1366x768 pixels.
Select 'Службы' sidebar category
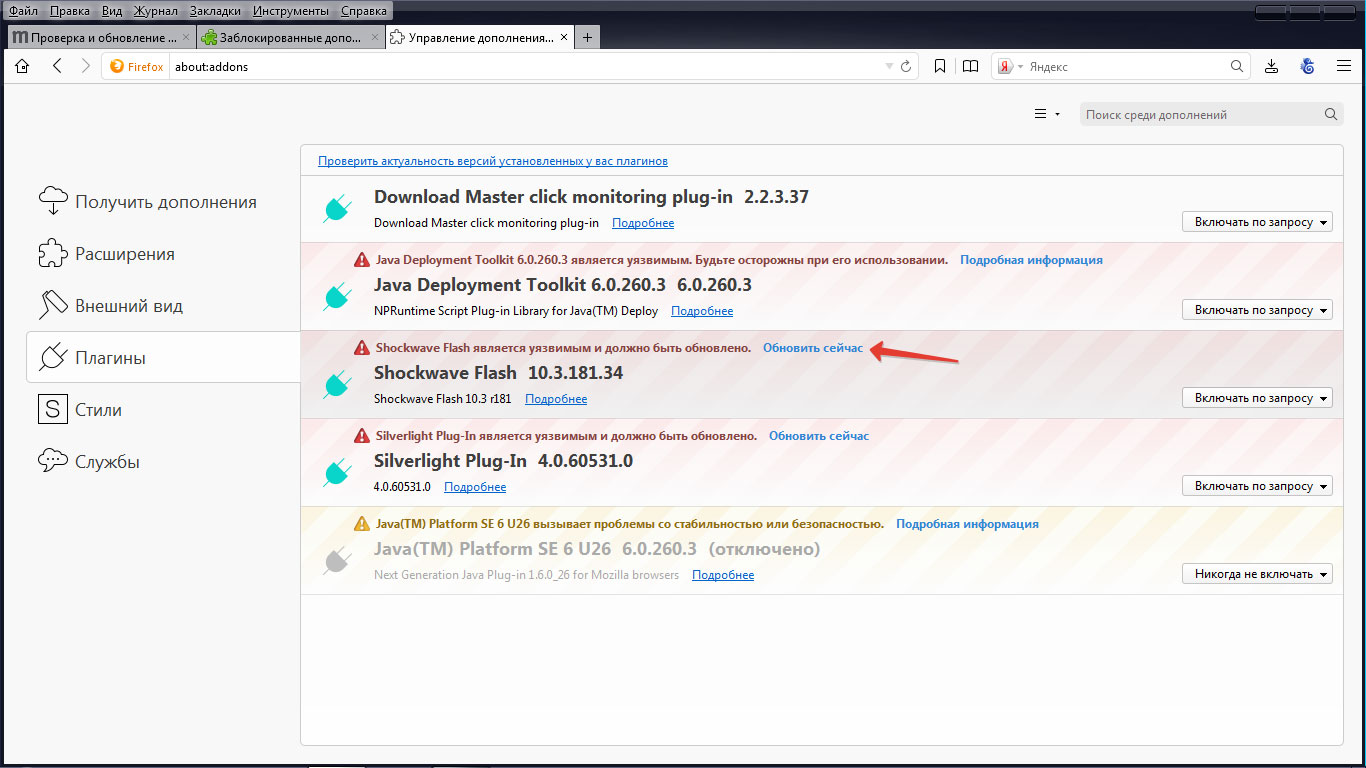(x=163, y=462)
